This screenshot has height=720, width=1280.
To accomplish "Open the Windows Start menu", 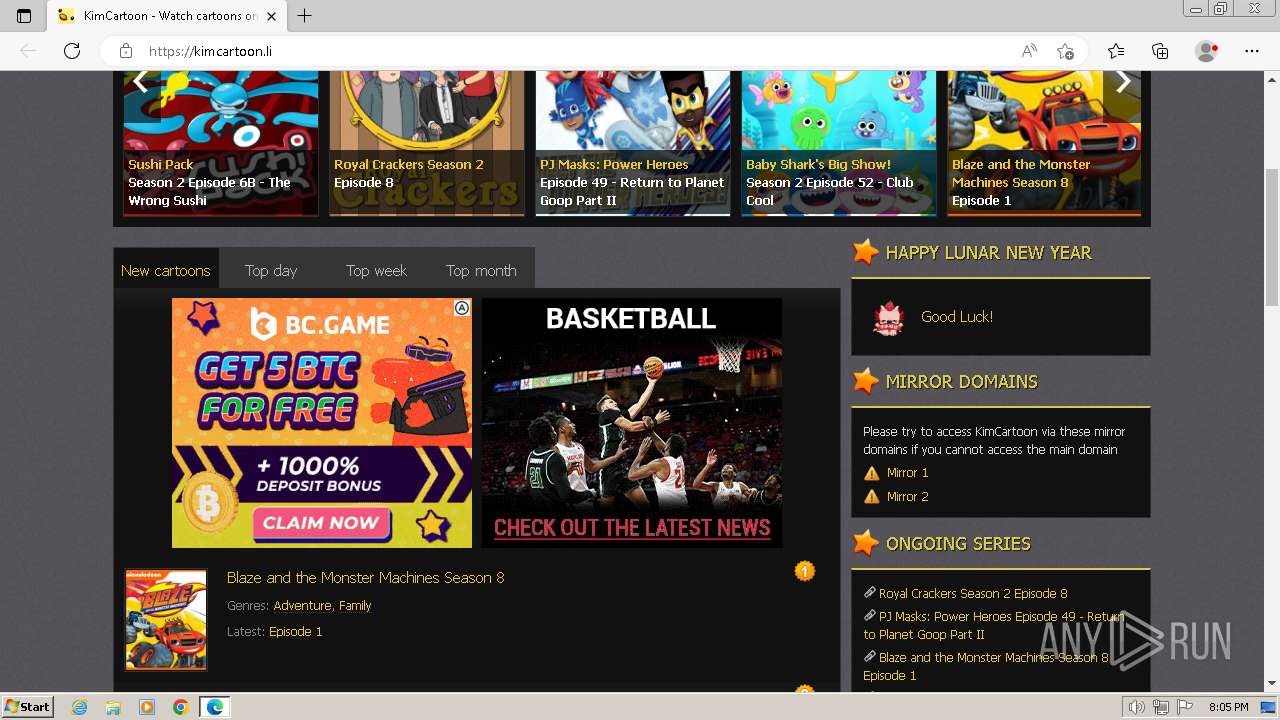I will point(27,707).
